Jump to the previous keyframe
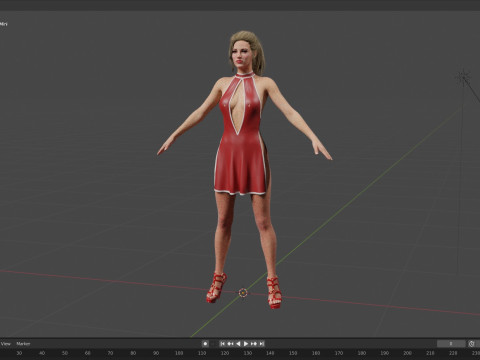Image resolution: width=480 pixels, height=360 pixels. click(x=230, y=344)
